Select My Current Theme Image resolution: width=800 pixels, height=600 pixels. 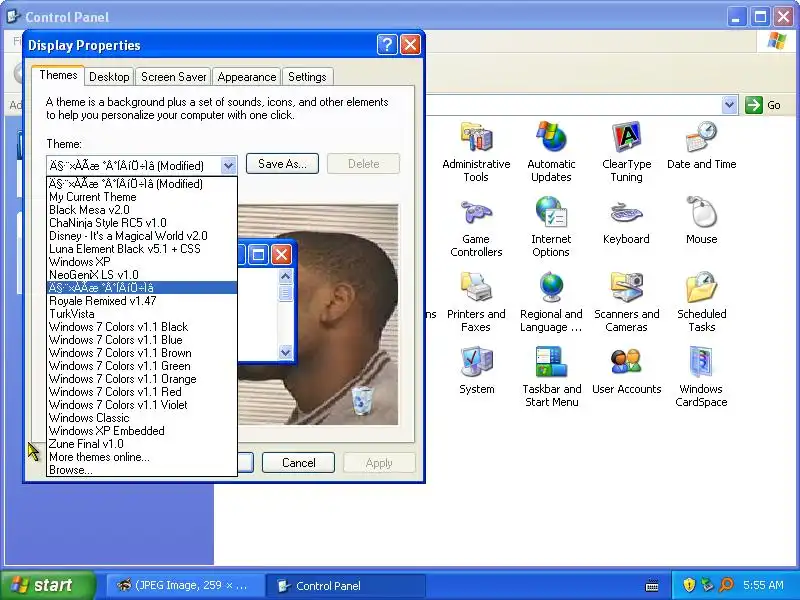tap(142, 197)
